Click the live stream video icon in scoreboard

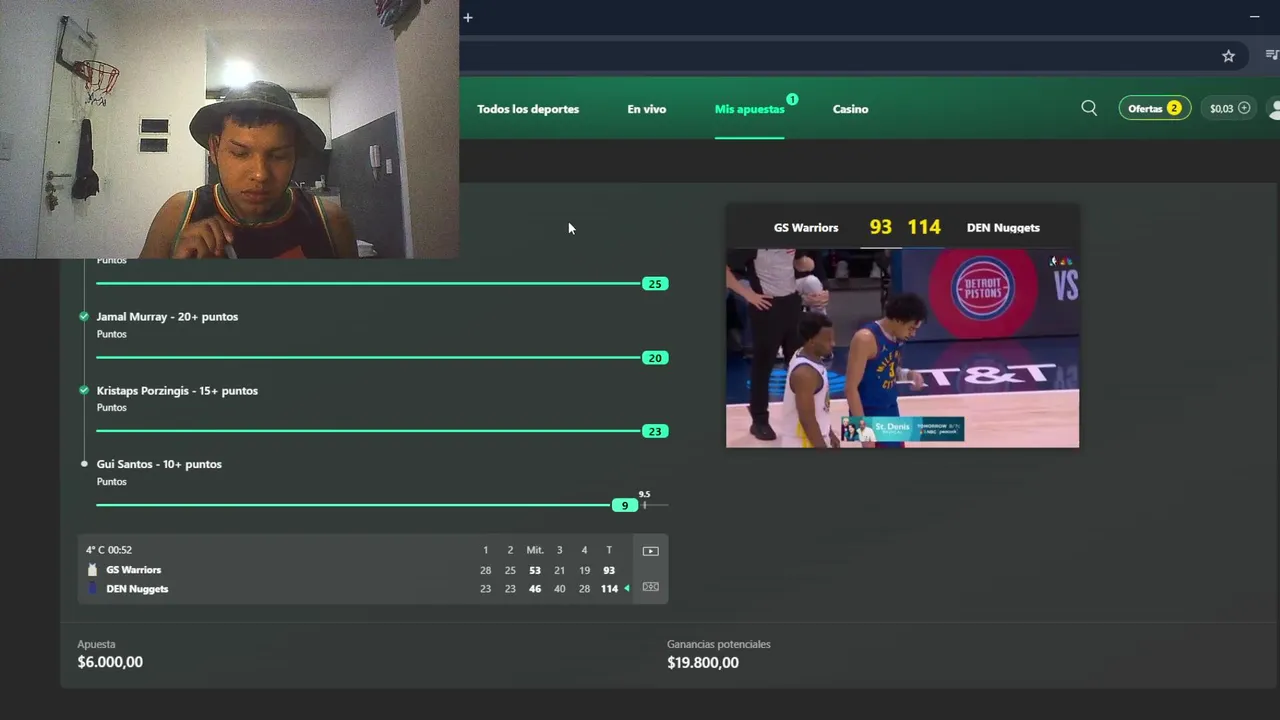tap(650, 551)
